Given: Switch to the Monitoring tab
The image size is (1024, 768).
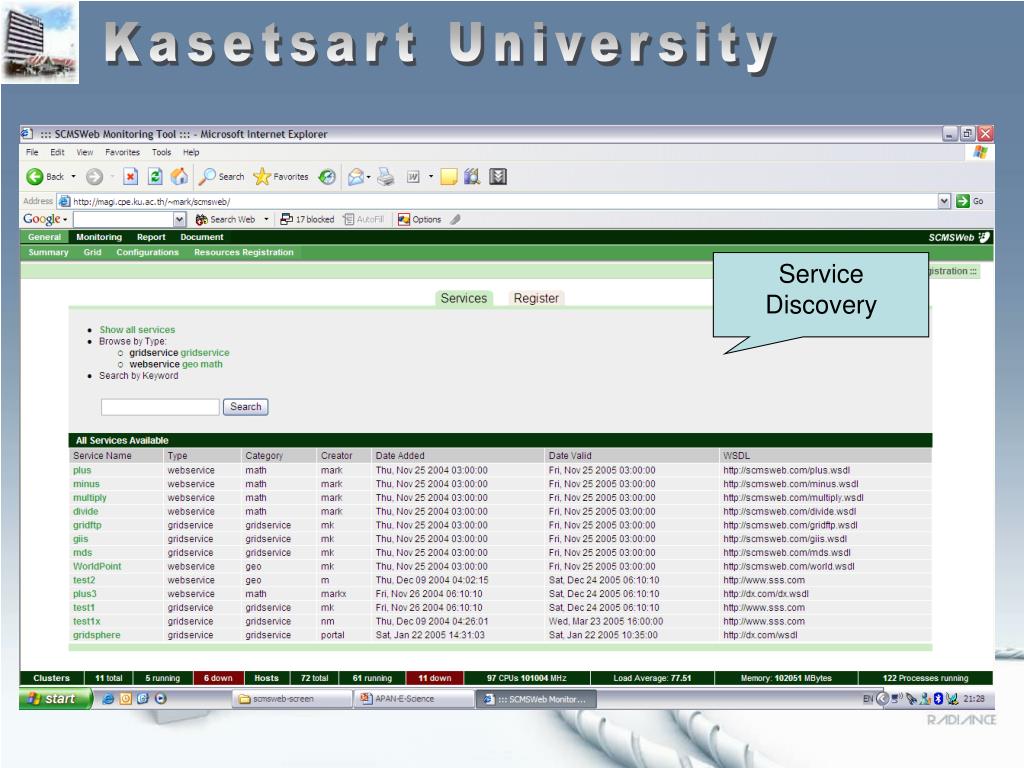Looking at the screenshot, I should point(99,237).
